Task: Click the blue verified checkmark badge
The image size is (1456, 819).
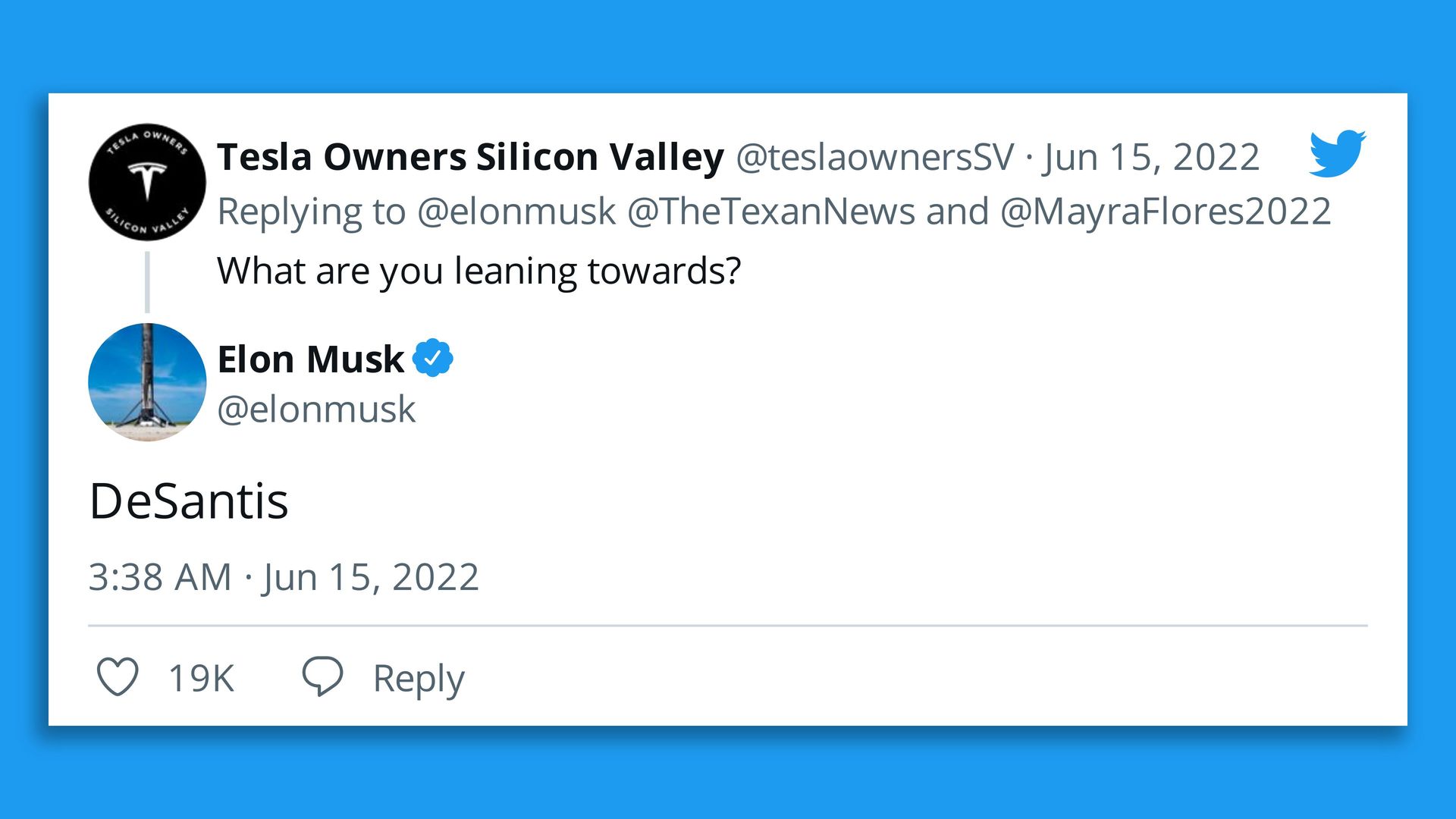Action: (433, 359)
